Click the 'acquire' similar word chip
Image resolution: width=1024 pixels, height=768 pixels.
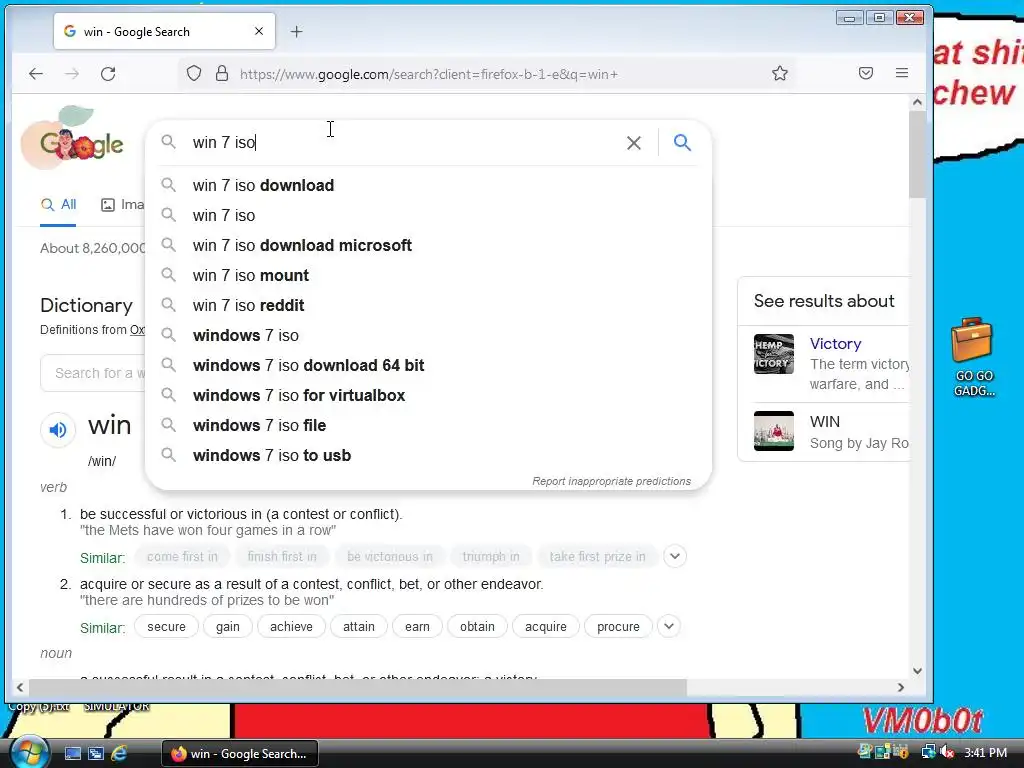[x=545, y=626]
